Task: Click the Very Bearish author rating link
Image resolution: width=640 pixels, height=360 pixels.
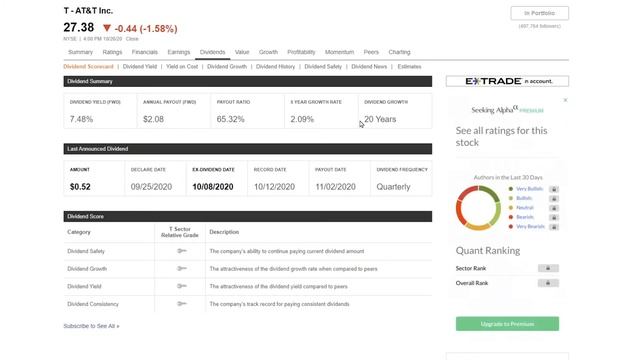Action: tap(530, 227)
